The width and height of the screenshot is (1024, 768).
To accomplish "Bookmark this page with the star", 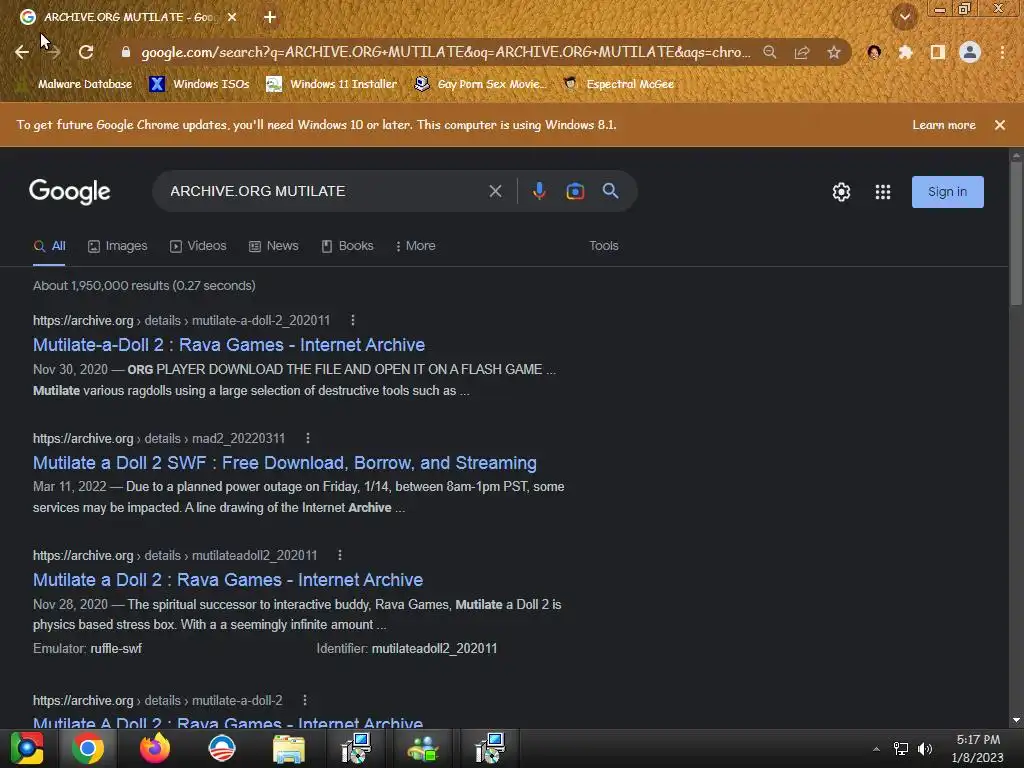I will coord(834,52).
